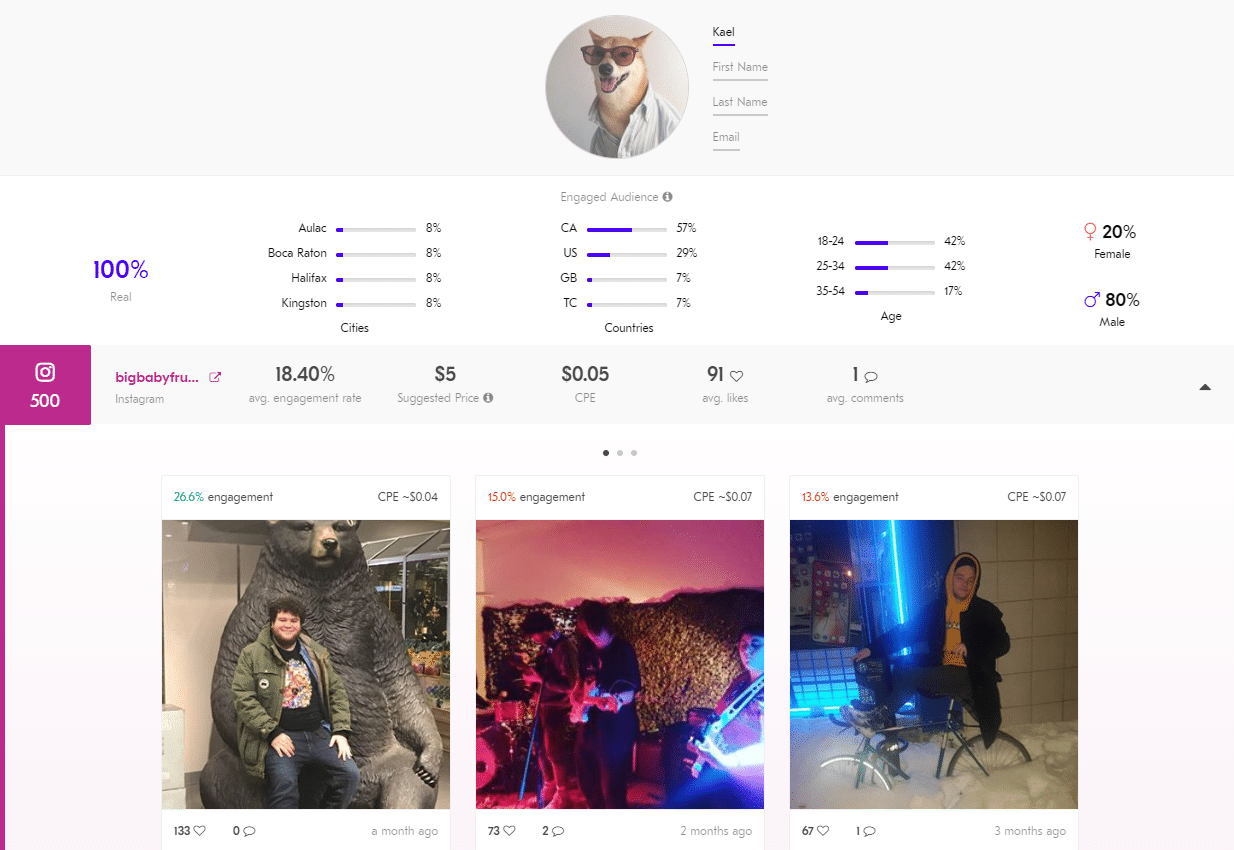Viewport: 1234px width, 850px height.
Task: Click the comment bubble icon next to avg. comments
Action: pos(870,376)
